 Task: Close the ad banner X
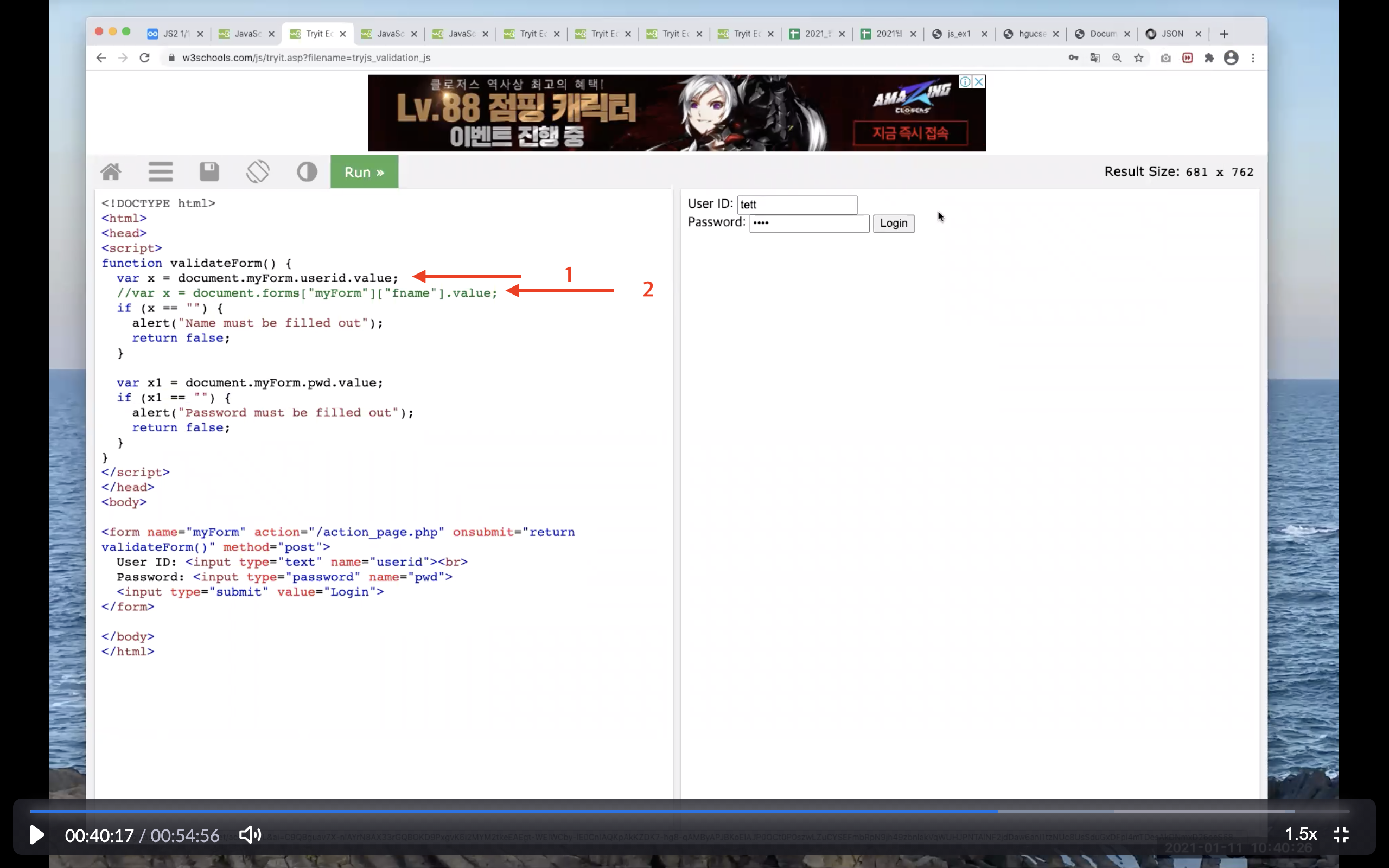(x=979, y=82)
